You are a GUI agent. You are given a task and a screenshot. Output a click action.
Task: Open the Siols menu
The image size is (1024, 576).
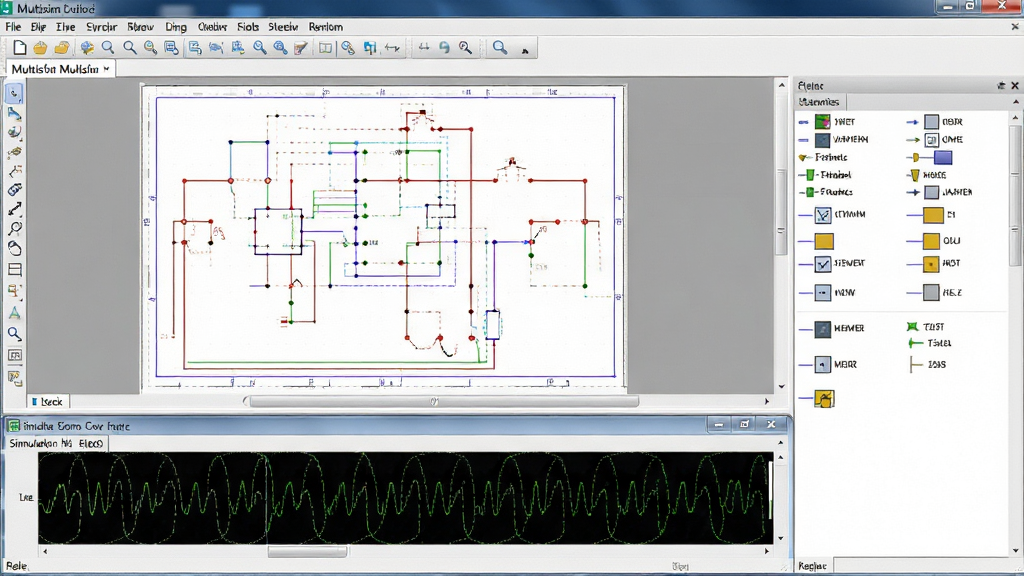coord(248,27)
